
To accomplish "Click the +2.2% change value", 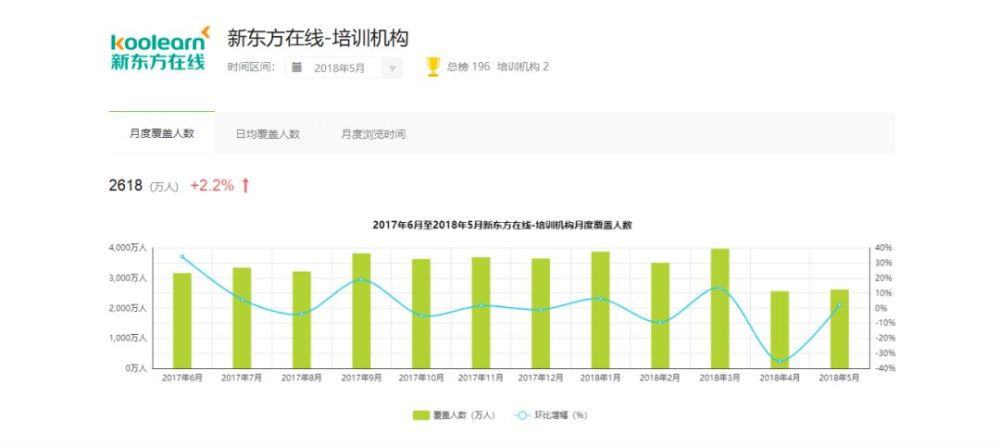I will tap(212, 186).
